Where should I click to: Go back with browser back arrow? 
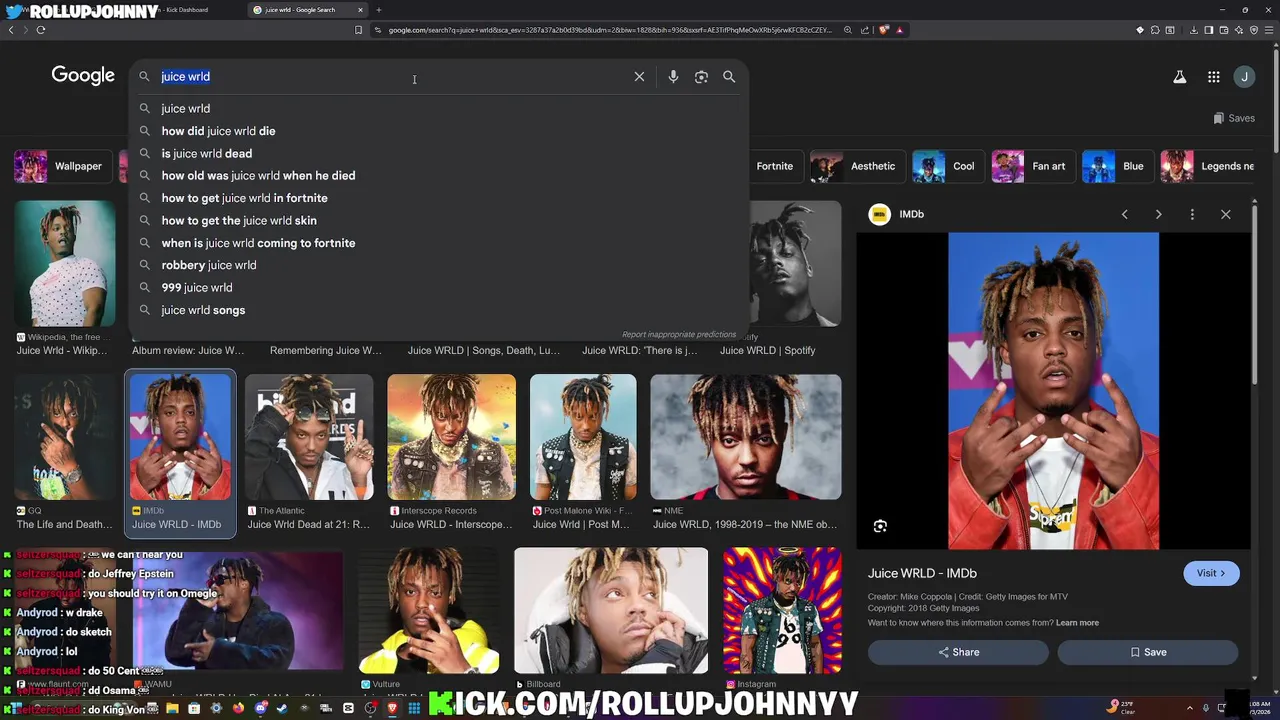pyautogui.click(x=11, y=30)
